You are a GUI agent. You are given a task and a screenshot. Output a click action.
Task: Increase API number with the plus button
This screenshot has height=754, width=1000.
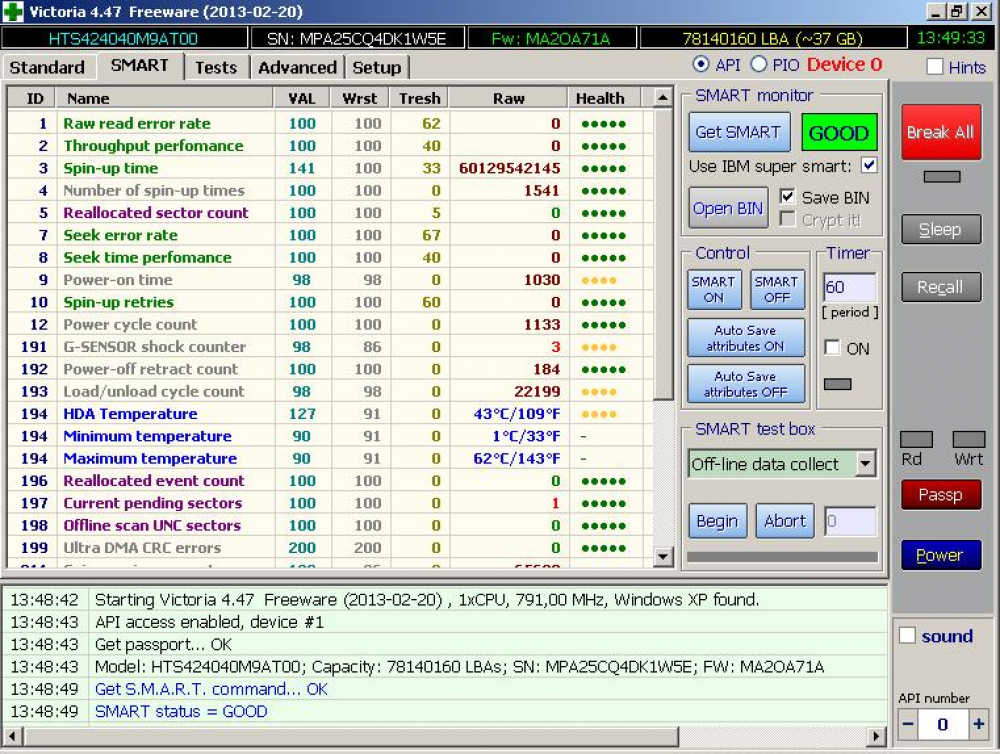(x=978, y=724)
